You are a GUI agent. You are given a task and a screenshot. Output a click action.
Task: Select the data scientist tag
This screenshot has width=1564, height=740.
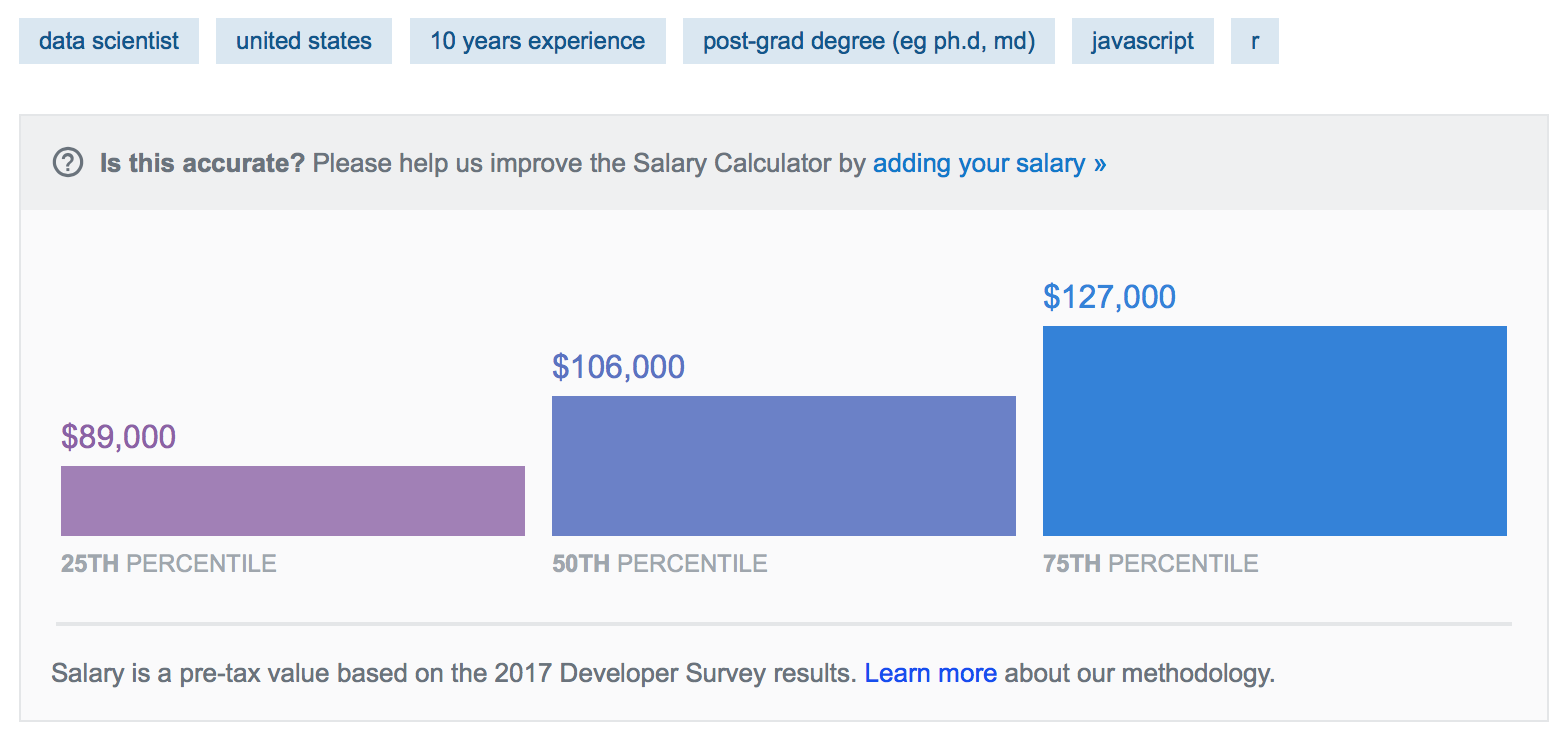109,41
